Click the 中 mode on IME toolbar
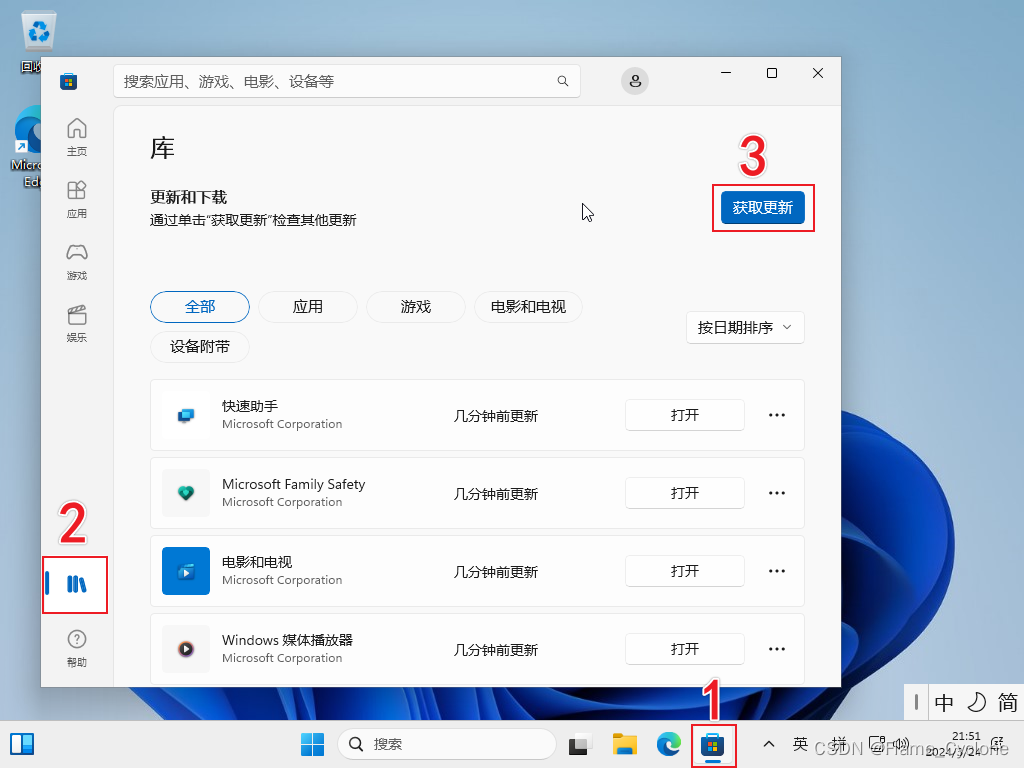This screenshot has height=768, width=1024. tap(944, 703)
